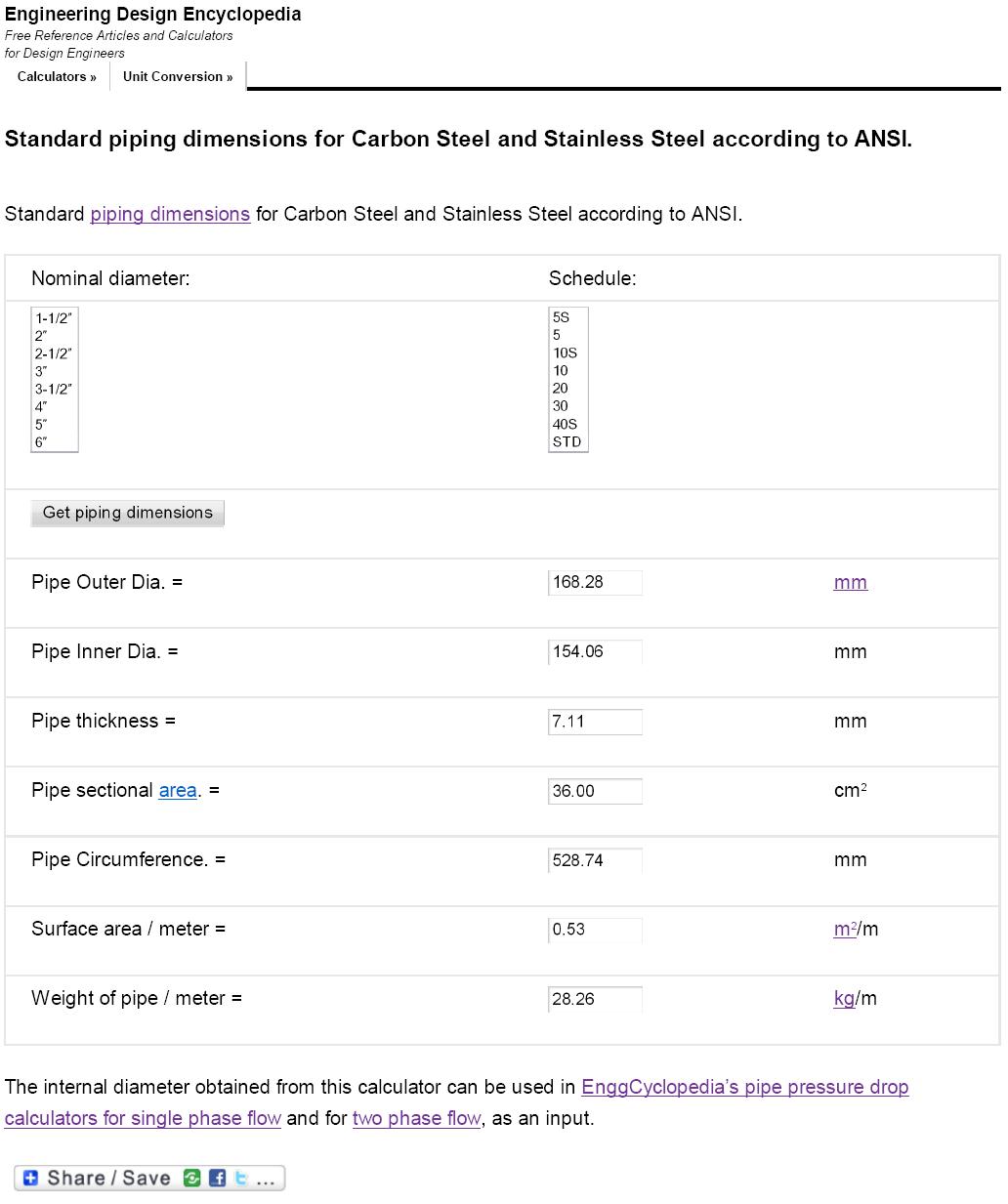Open the two phase flow link

[417, 1118]
